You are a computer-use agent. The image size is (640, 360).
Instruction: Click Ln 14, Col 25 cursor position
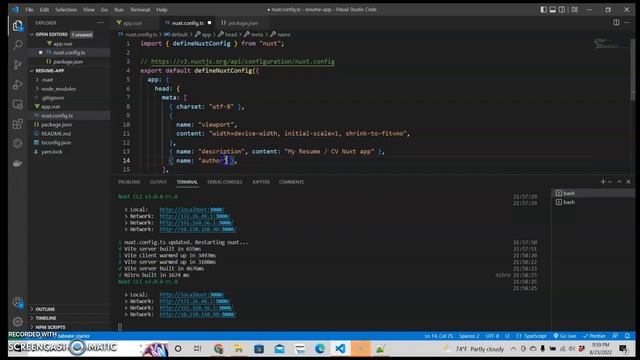[x=438, y=336]
